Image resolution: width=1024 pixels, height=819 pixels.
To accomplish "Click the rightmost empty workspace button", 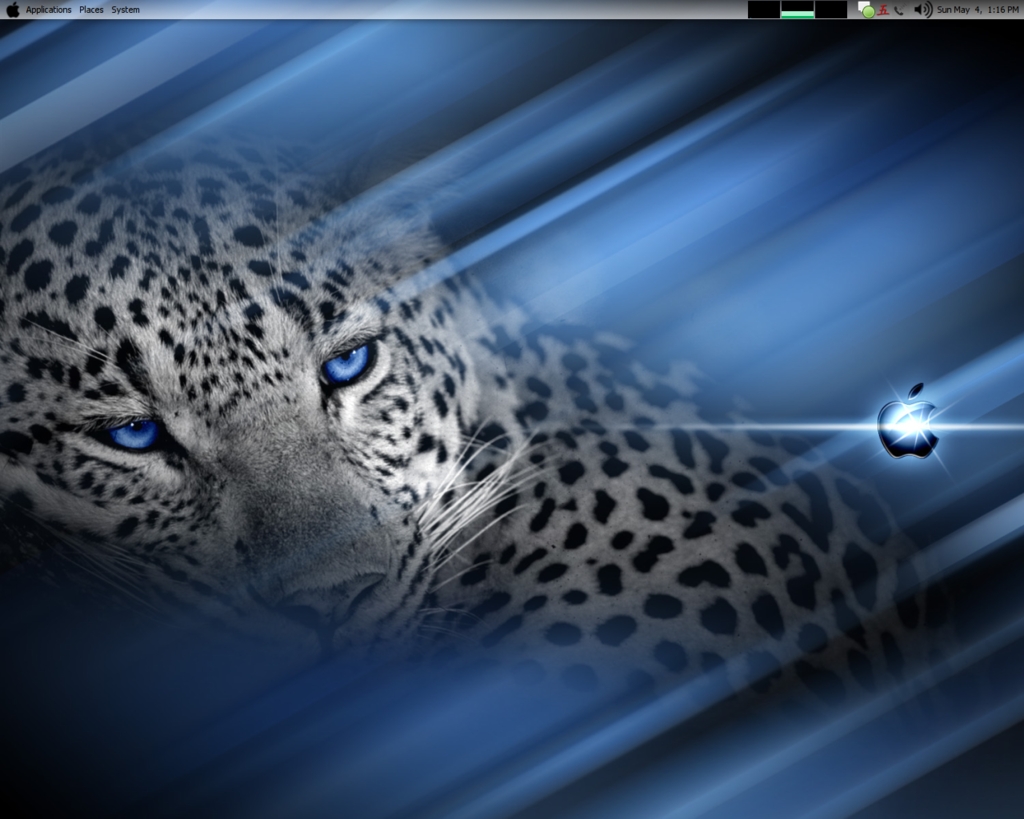I will (832, 9).
